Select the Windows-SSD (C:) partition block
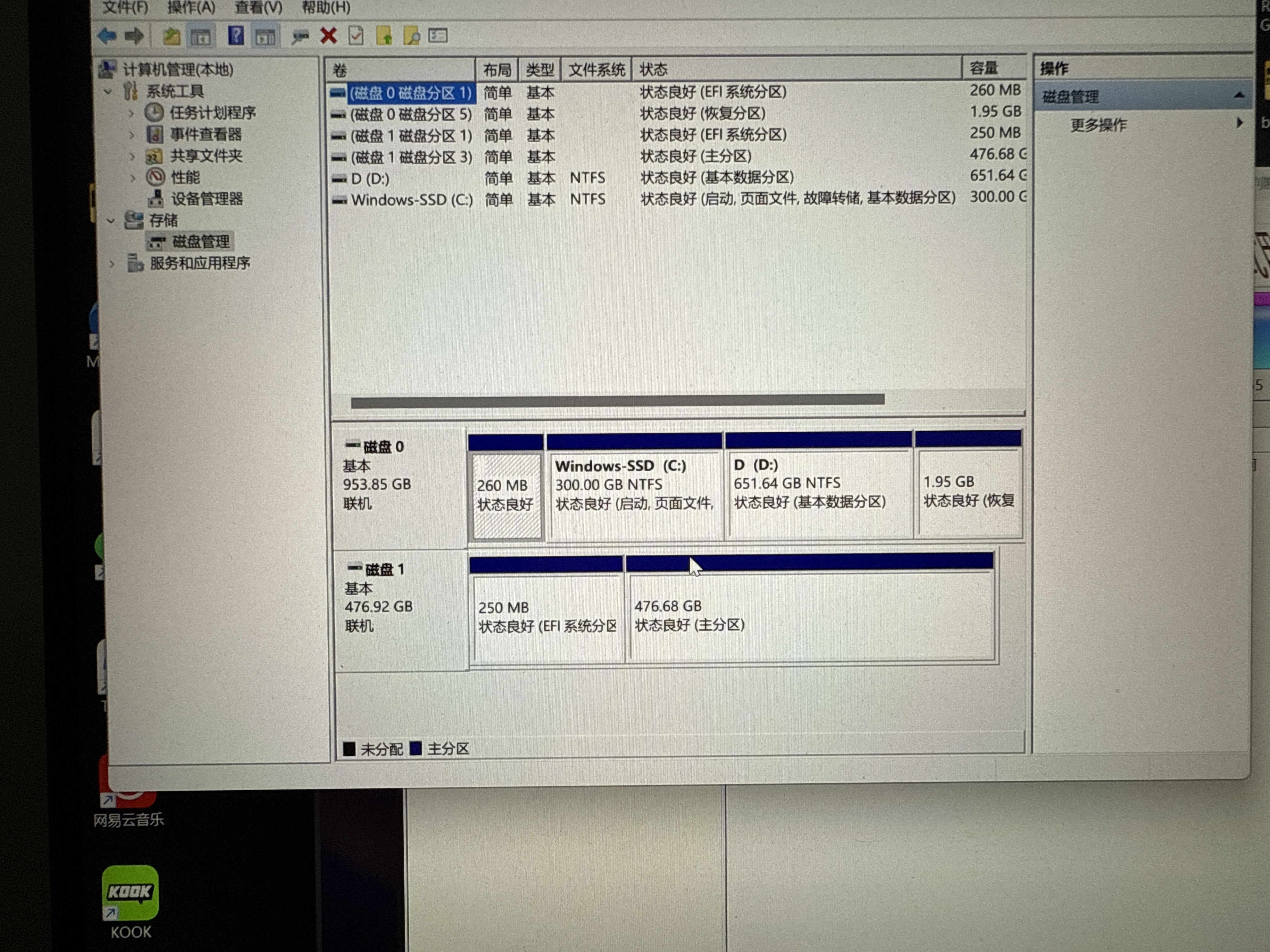Viewport: 1270px width, 952px height. [x=634, y=494]
